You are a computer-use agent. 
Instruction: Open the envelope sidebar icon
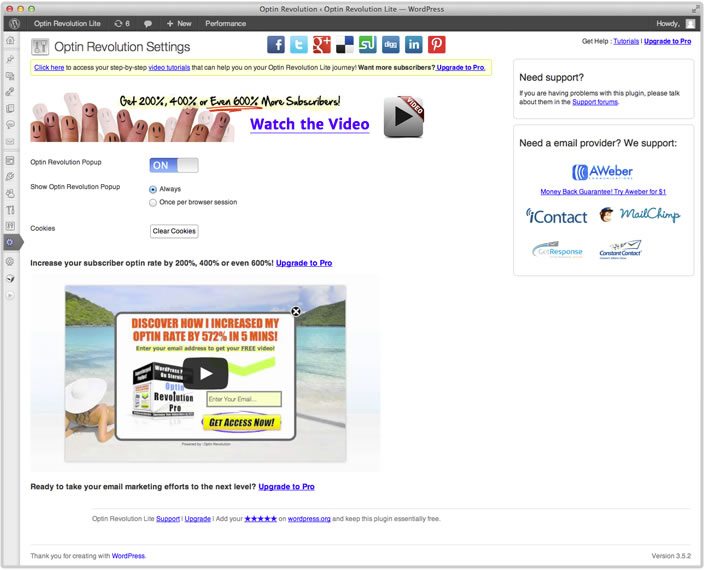coord(10,142)
